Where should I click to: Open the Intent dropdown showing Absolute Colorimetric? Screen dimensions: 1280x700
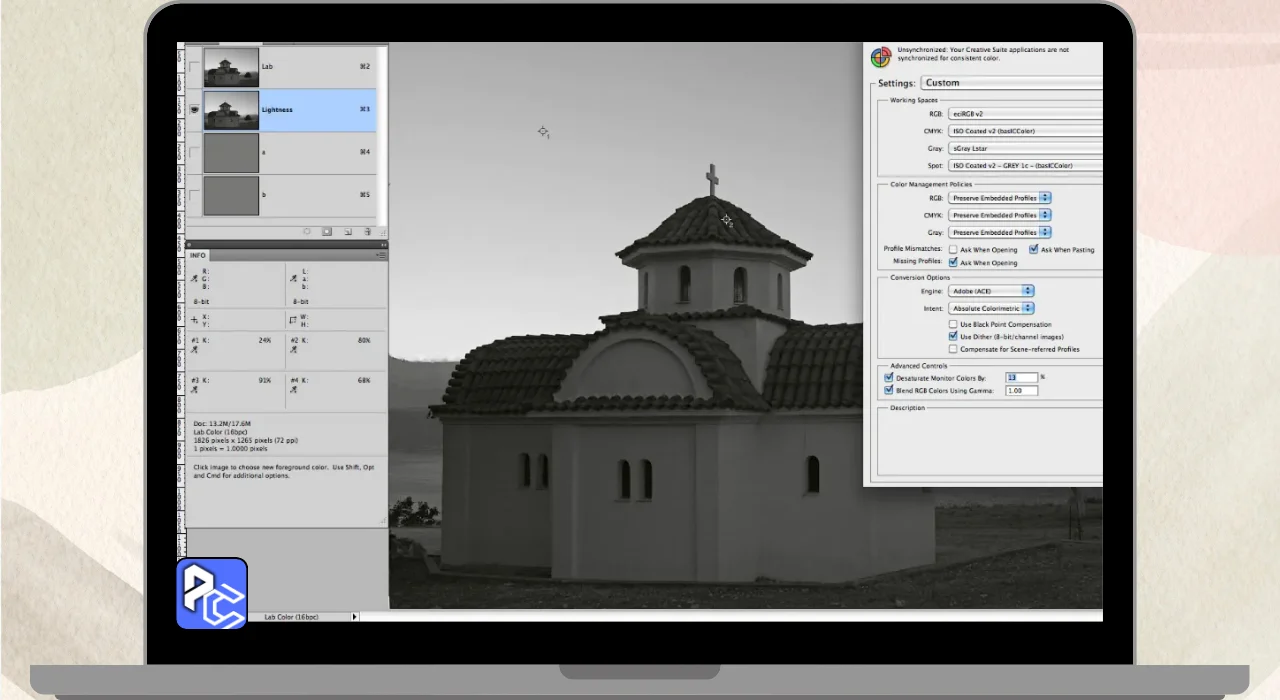[x=990, y=309]
